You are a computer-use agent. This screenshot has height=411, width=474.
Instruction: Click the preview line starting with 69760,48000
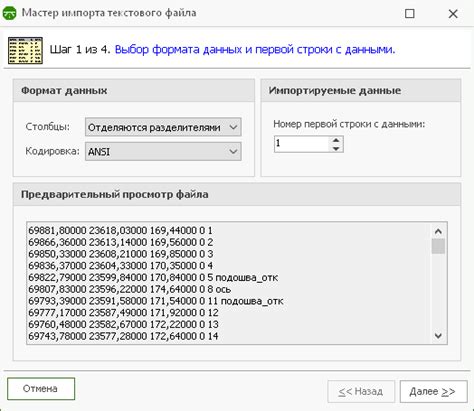123,324
